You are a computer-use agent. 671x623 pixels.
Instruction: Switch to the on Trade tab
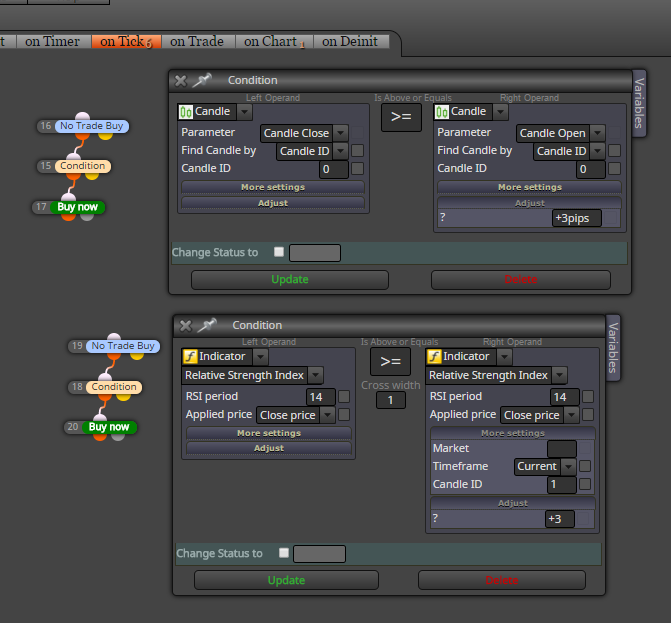pyautogui.click(x=197, y=42)
